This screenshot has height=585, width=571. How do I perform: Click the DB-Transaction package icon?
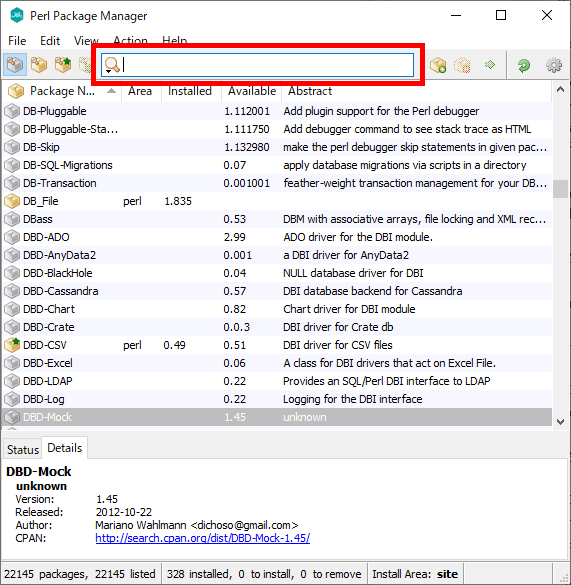12,183
